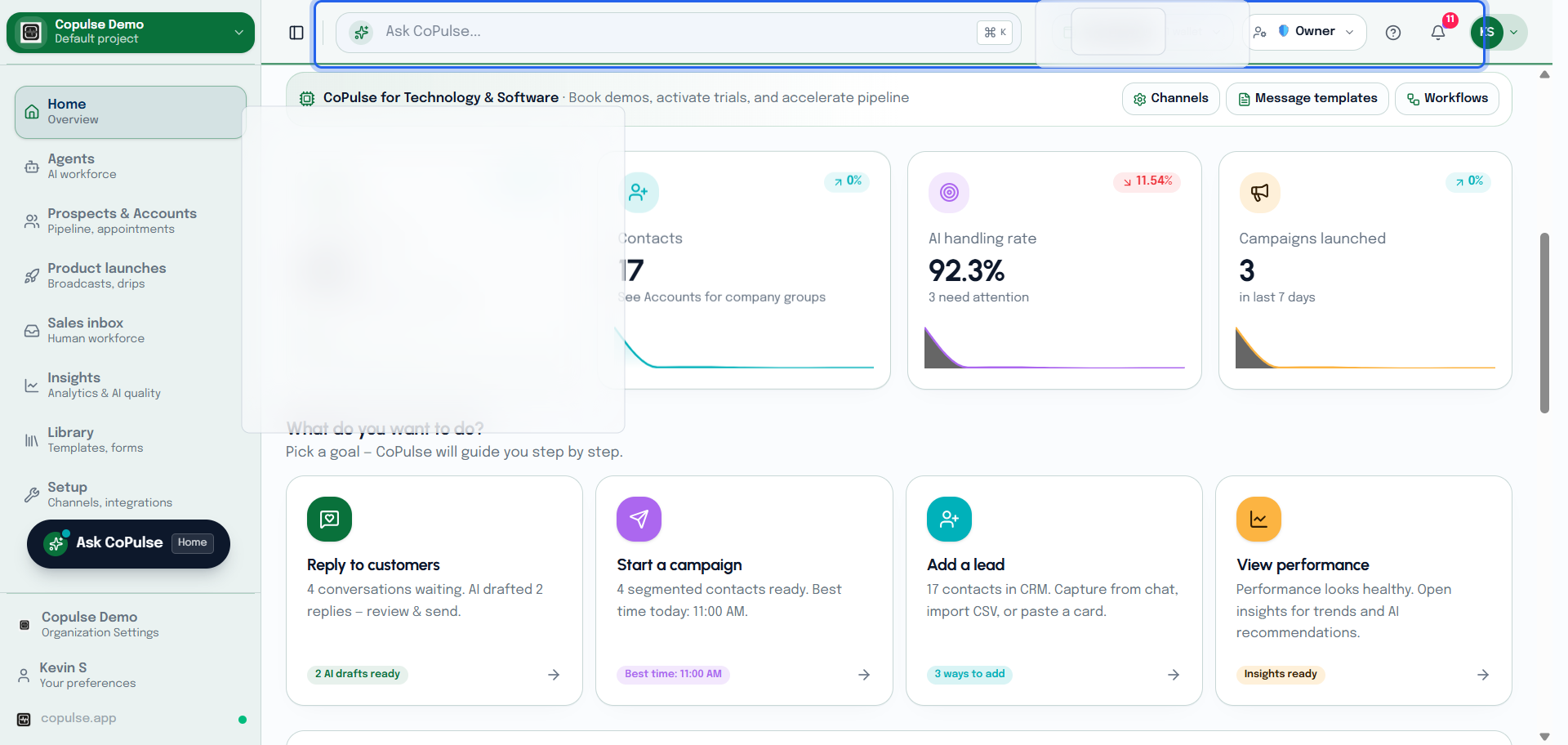Open Message templates

(1307, 99)
